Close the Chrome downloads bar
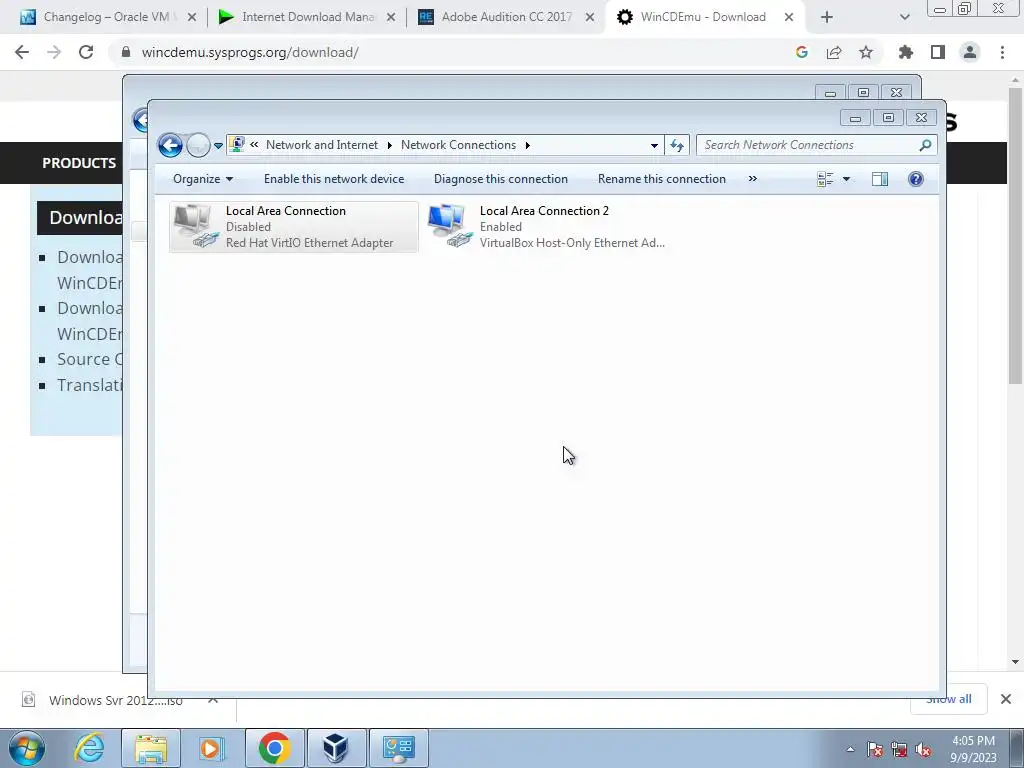The width and height of the screenshot is (1024, 768). [x=1006, y=699]
